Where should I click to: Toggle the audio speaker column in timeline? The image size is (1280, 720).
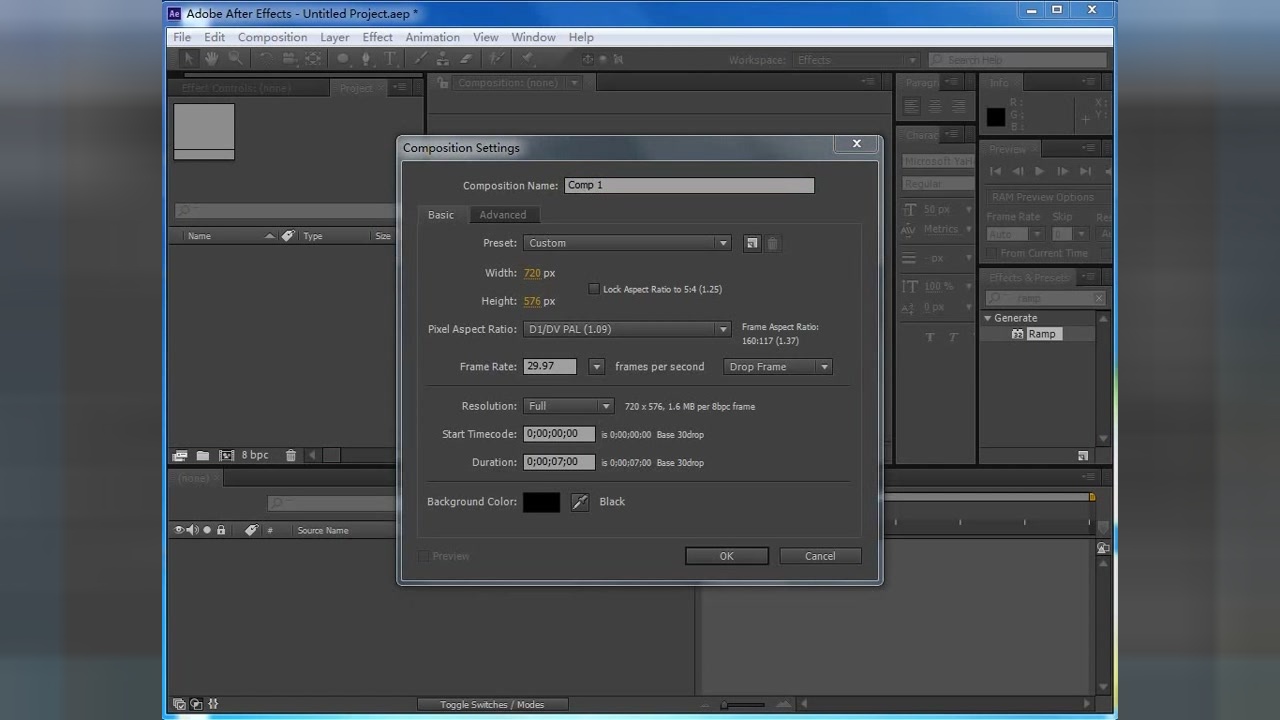click(193, 530)
